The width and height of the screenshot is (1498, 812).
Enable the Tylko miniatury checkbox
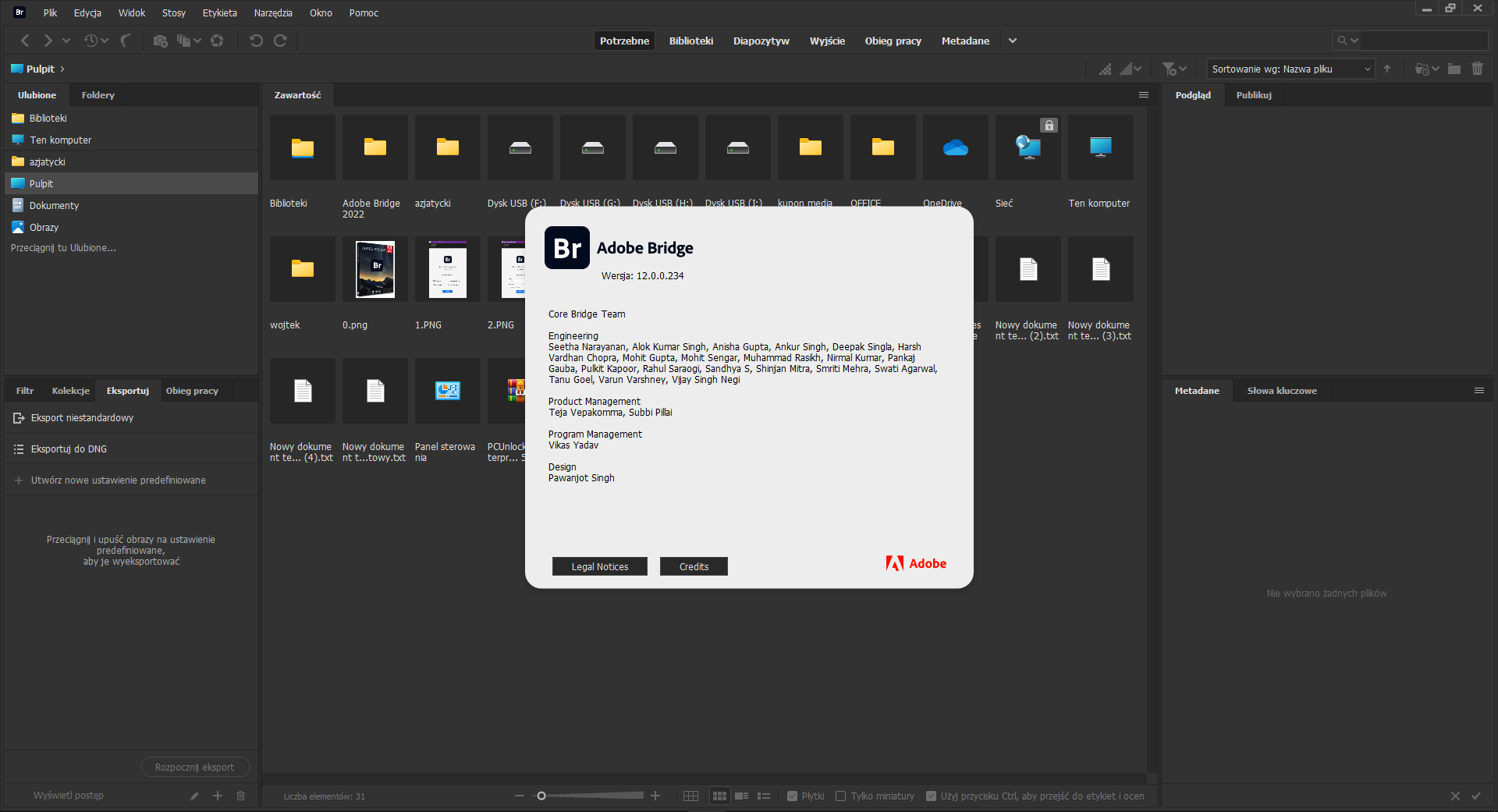click(x=840, y=796)
